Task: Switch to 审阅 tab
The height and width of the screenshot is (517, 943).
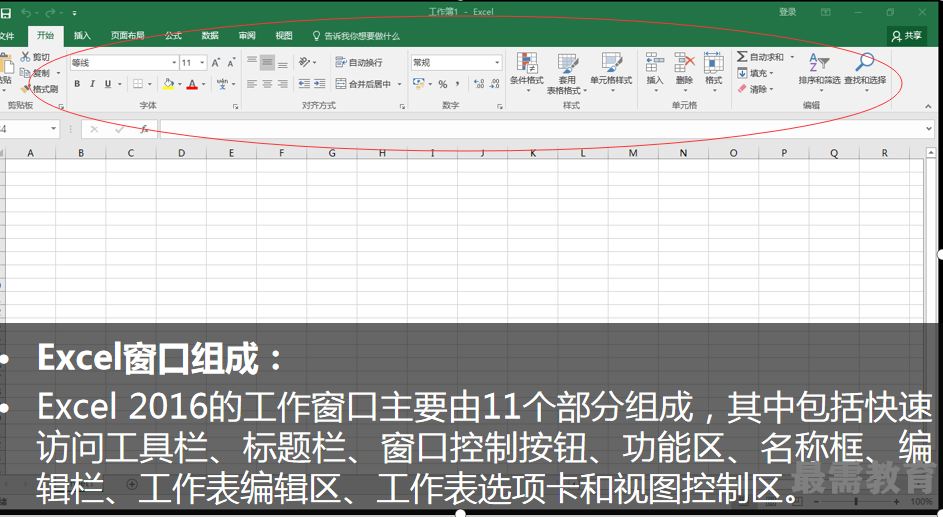Action: [247, 35]
